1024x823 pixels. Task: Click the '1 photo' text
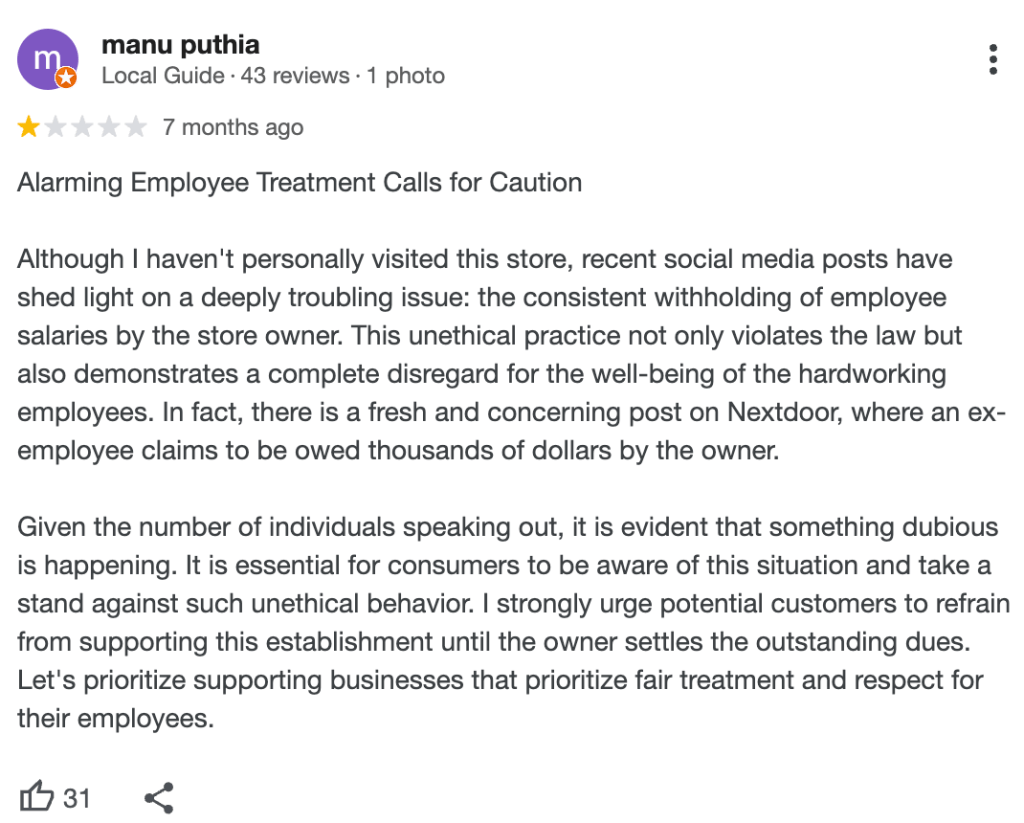click(x=405, y=76)
